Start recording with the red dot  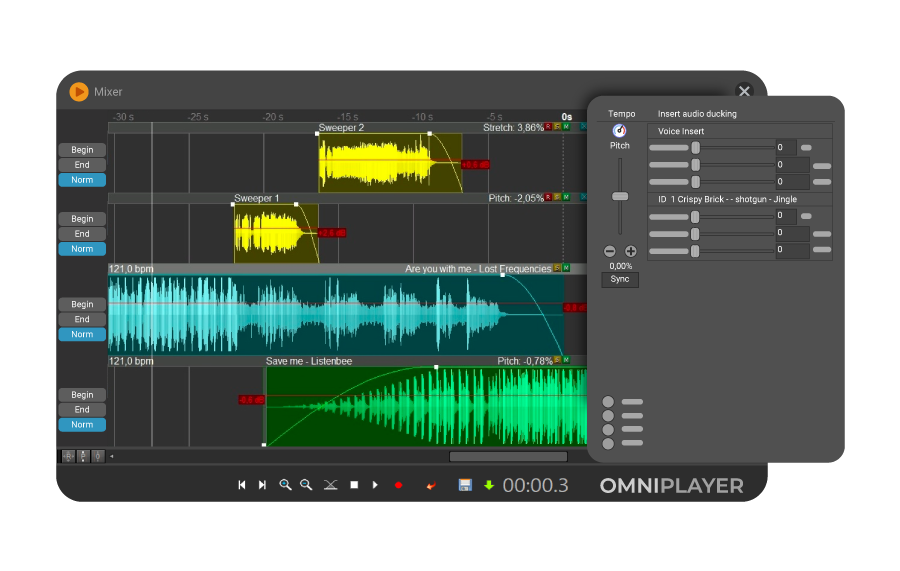tap(398, 485)
